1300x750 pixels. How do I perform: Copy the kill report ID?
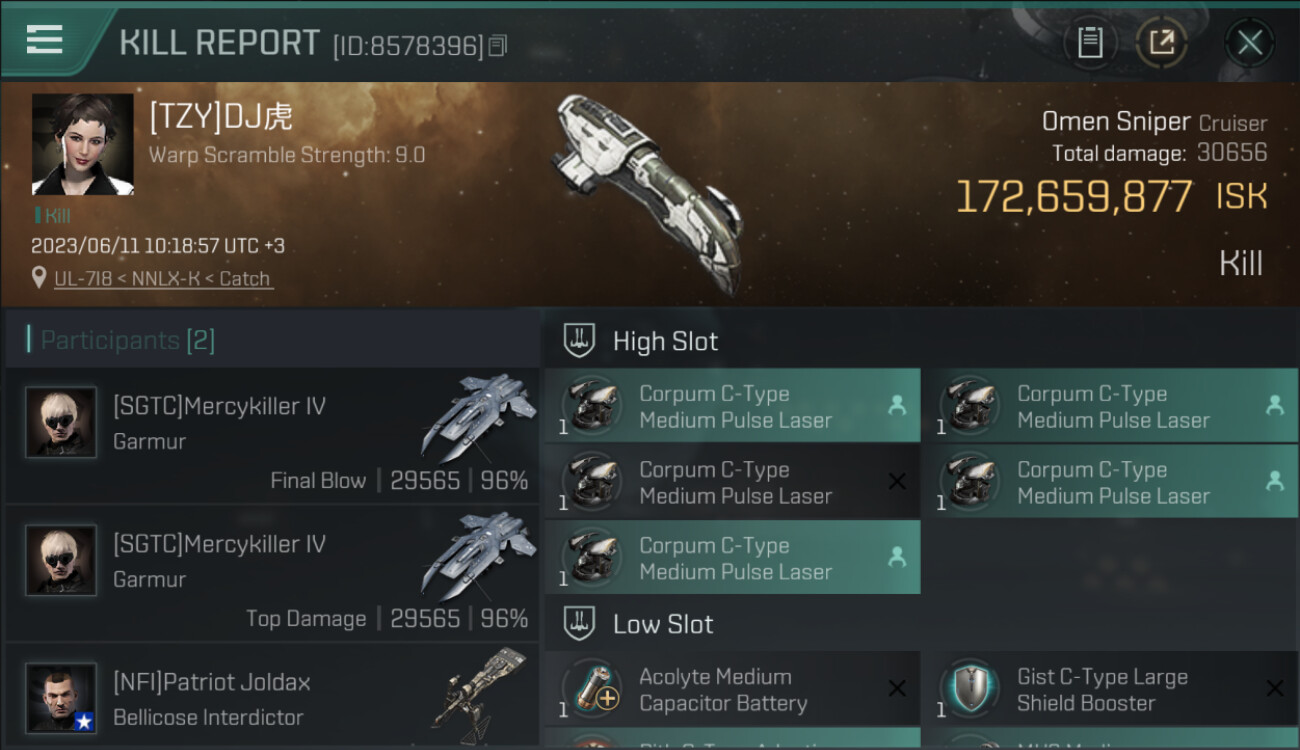(498, 45)
